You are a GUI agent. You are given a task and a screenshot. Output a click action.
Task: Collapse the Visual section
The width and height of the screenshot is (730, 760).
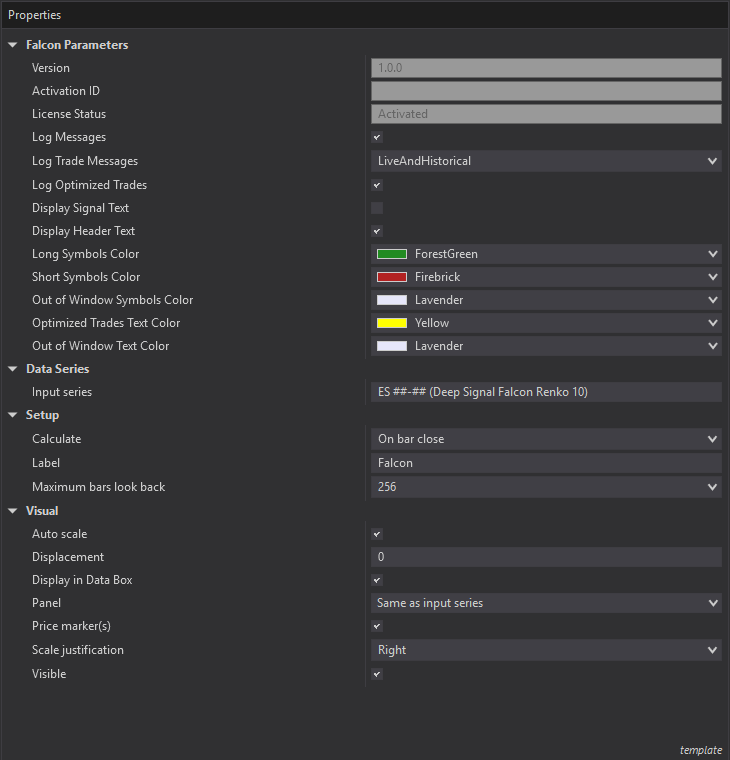[x=13, y=511]
